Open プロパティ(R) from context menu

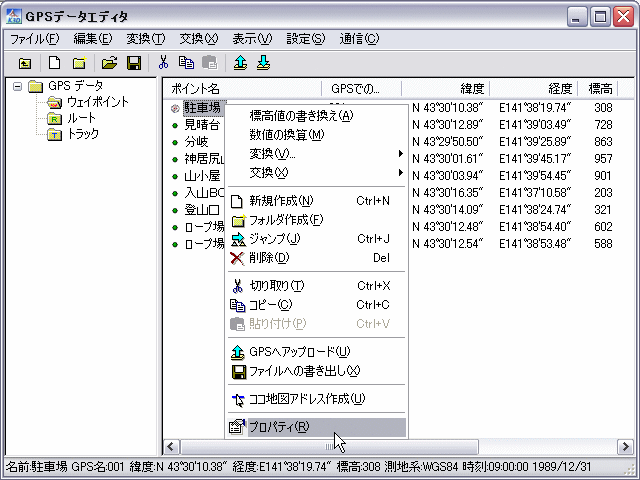point(316,427)
